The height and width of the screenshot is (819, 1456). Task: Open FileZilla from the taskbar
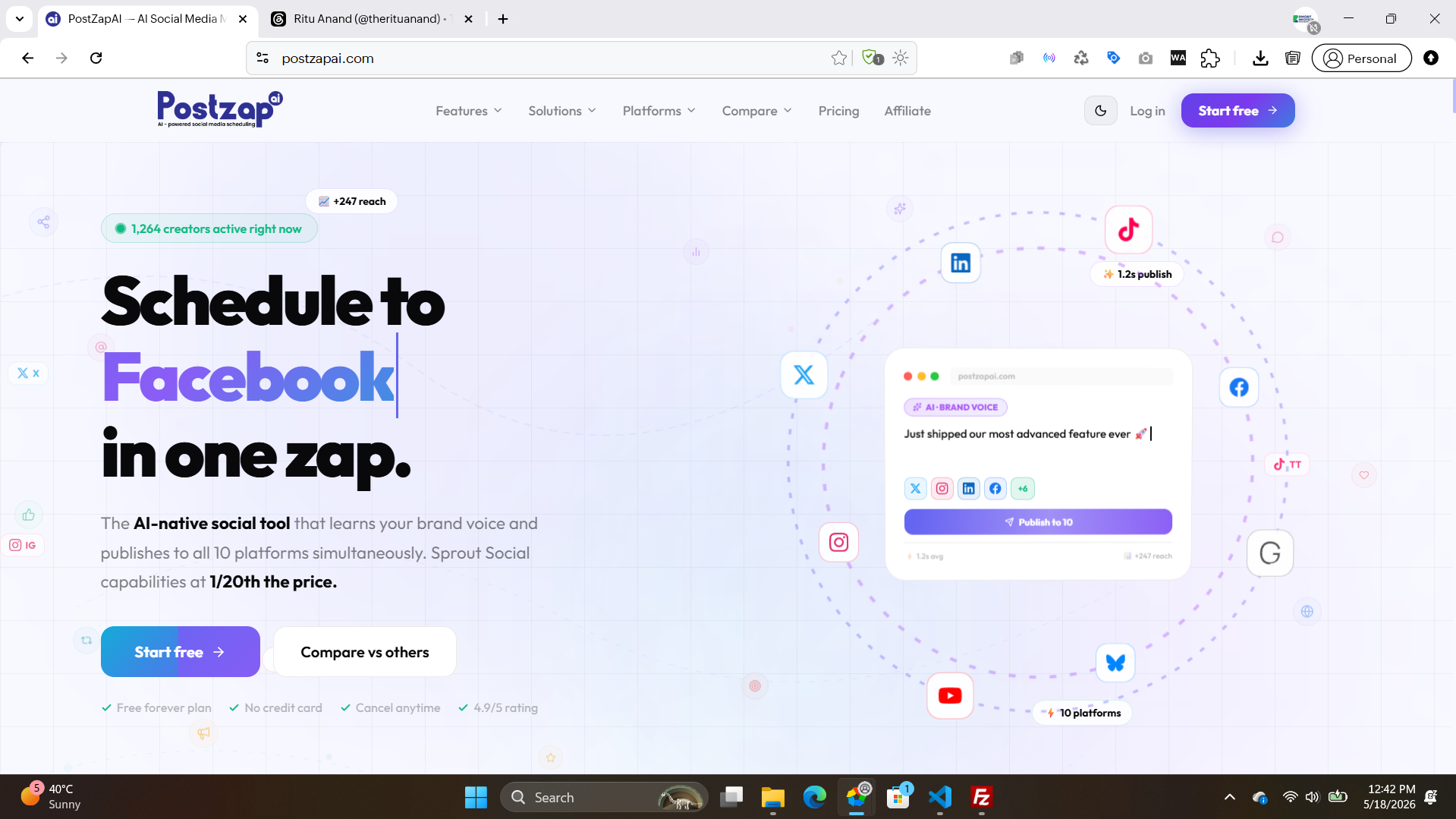tap(982, 797)
